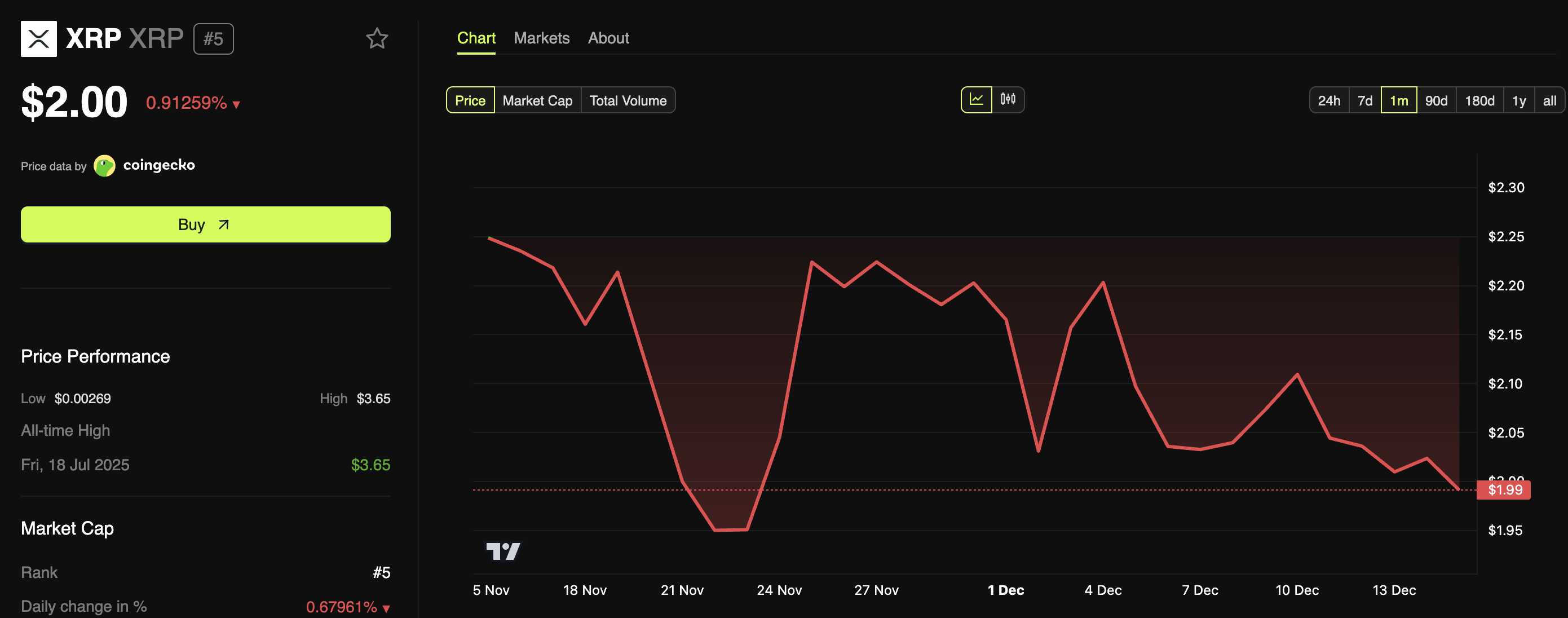Switch to line chart view icon
Image resolution: width=1568 pixels, height=618 pixels.
[976, 100]
